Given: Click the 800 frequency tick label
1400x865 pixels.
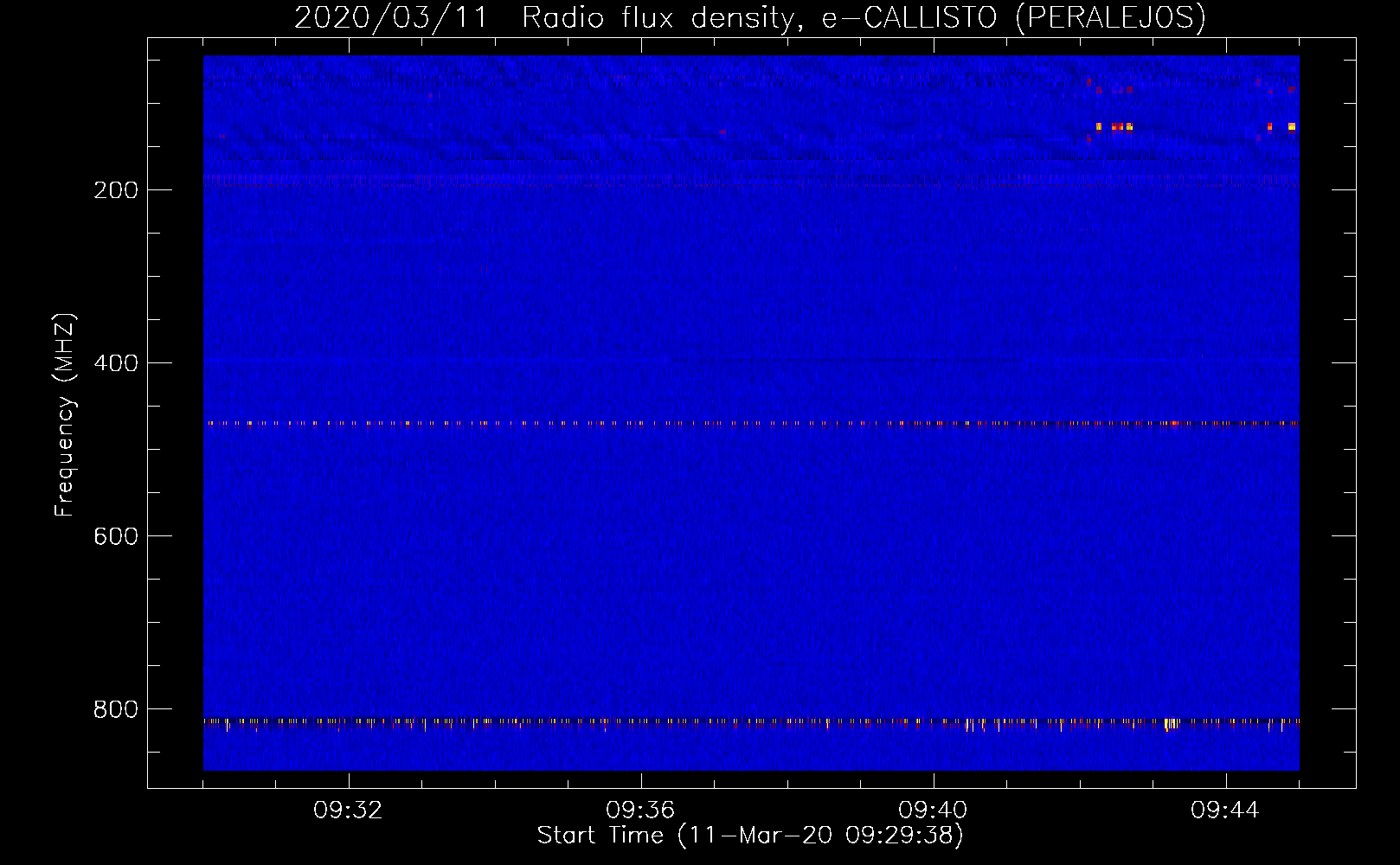Looking at the screenshot, I should click(116, 709).
